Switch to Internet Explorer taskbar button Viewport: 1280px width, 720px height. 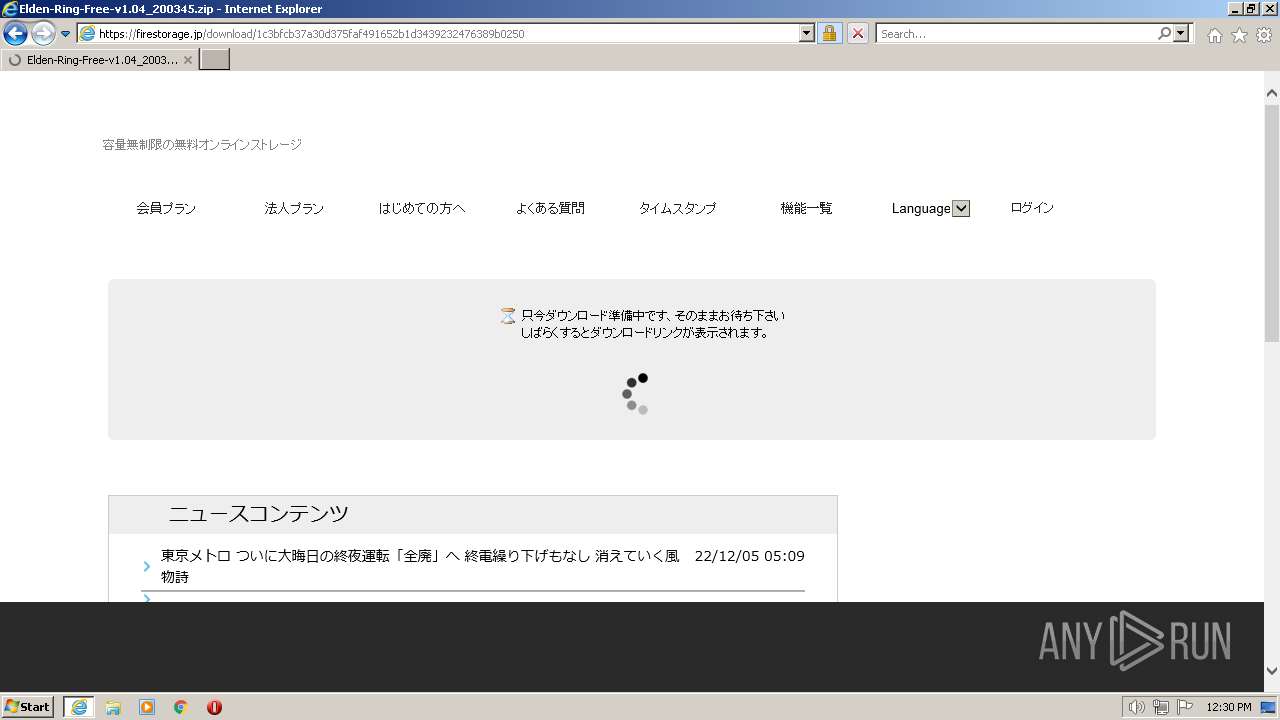coord(79,707)
